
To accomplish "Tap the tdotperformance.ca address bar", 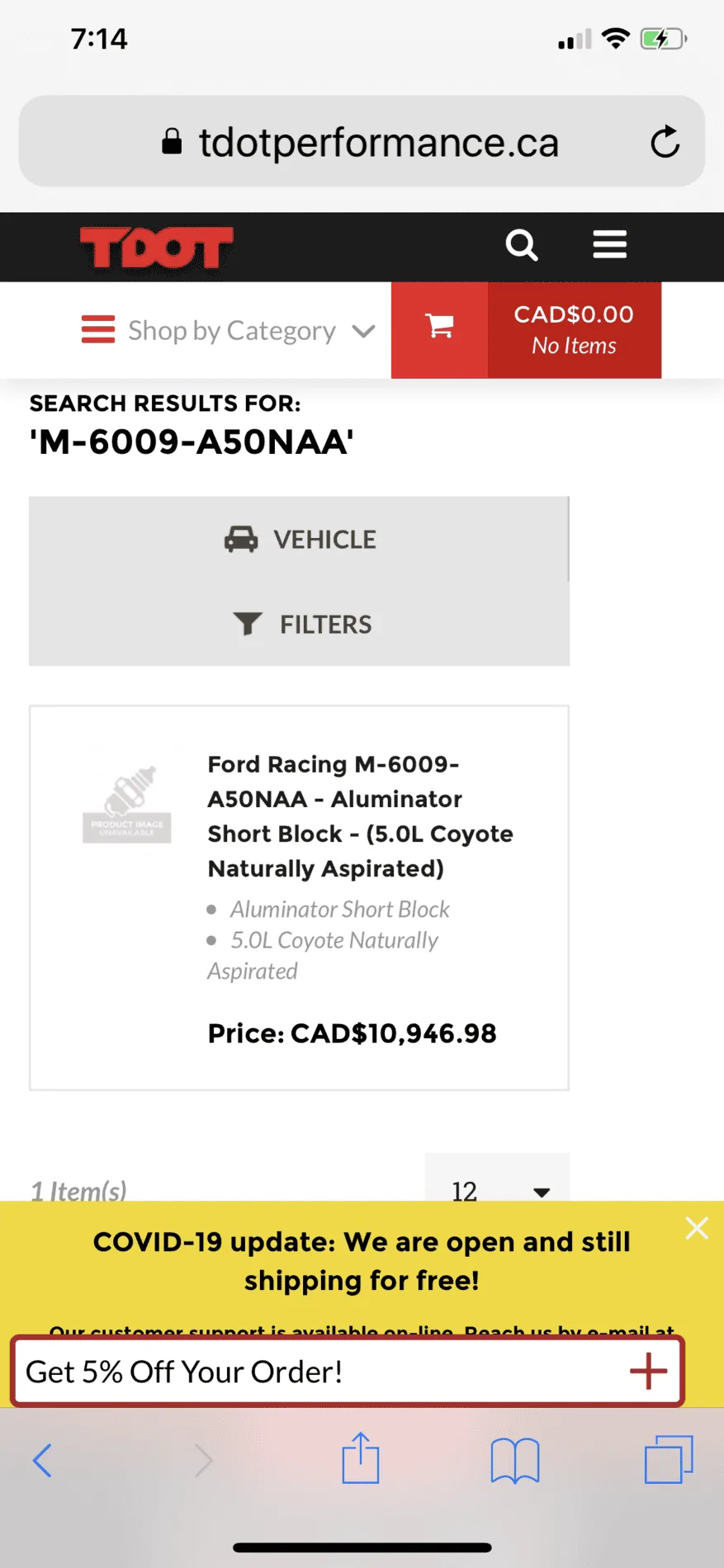I will (362, 141).
